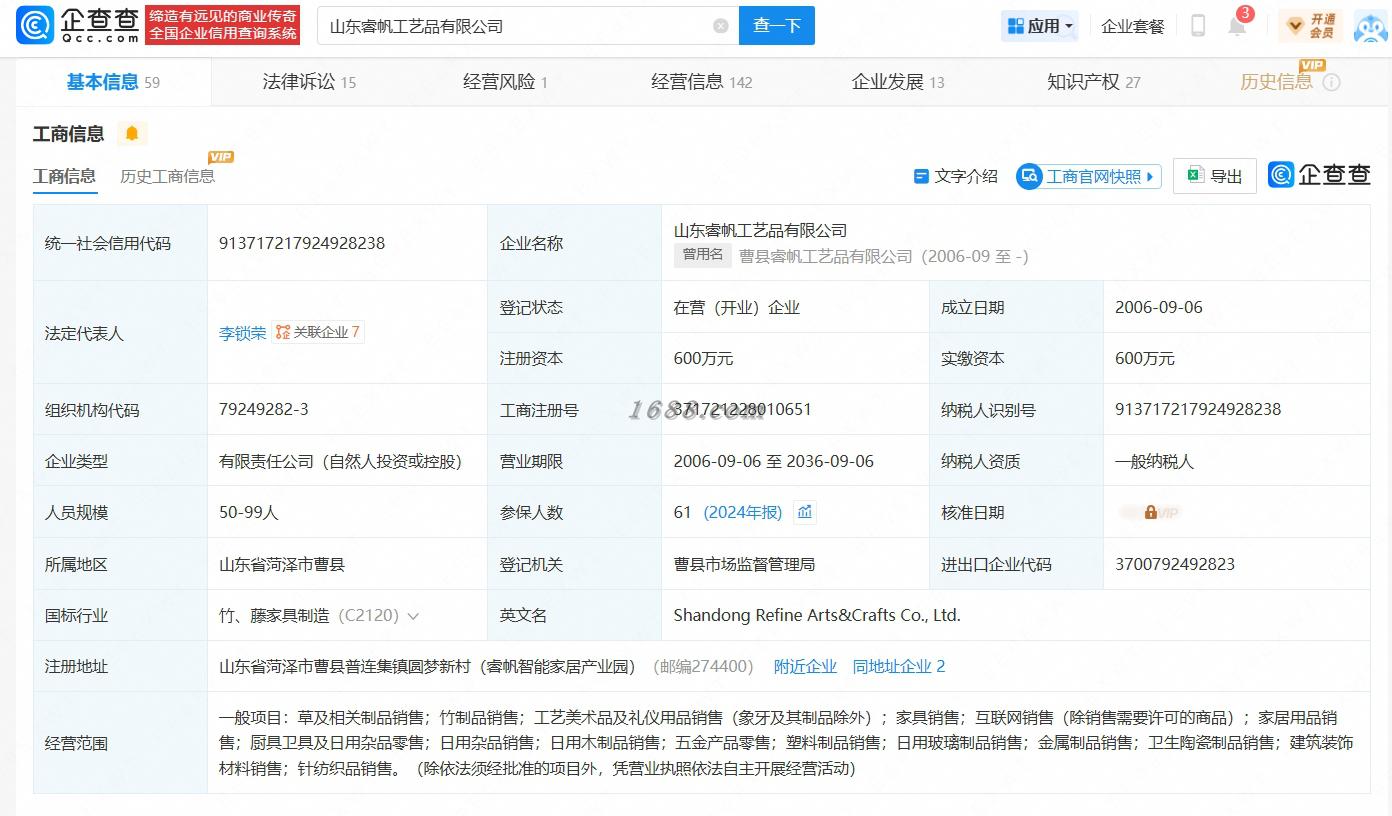Click 登记状态 在营（开业）企业
Image resolution: width=1392 pixels, height=816 pixels.
click(737, 307)
